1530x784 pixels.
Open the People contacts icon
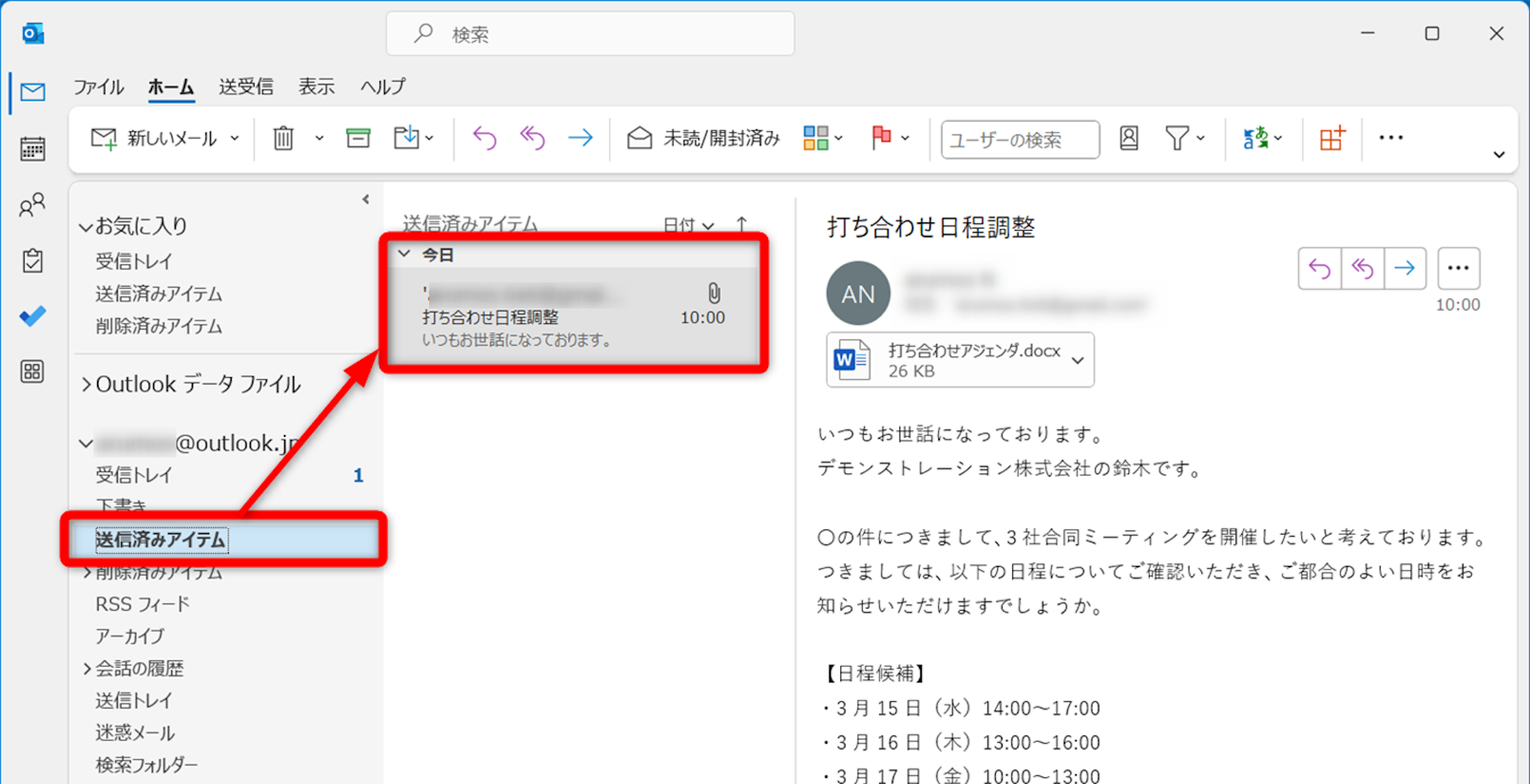32,205
